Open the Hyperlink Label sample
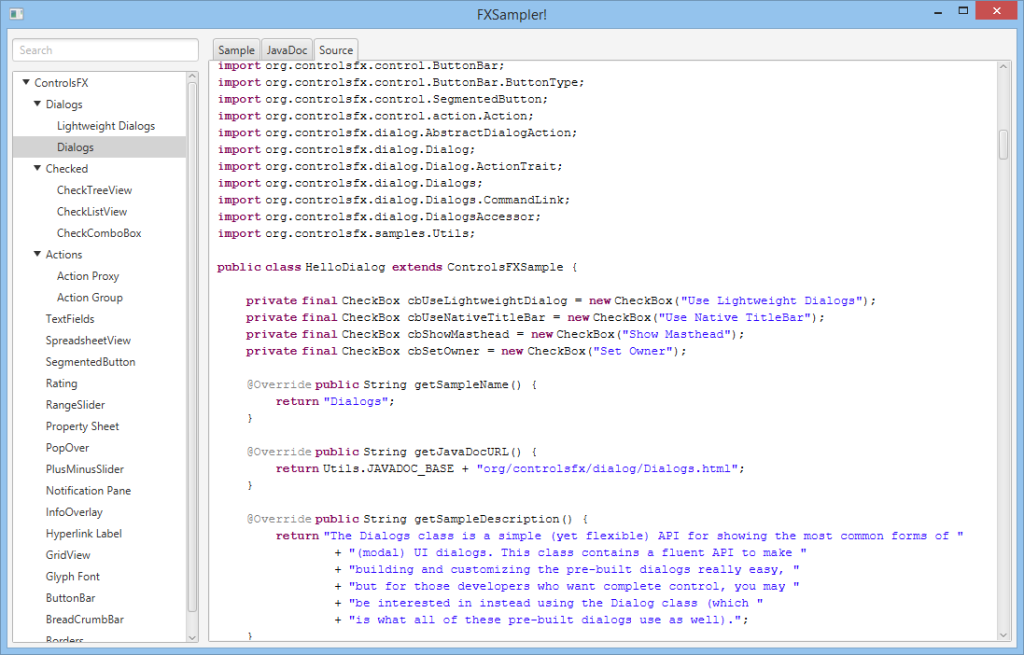 [x=84, y=534]
